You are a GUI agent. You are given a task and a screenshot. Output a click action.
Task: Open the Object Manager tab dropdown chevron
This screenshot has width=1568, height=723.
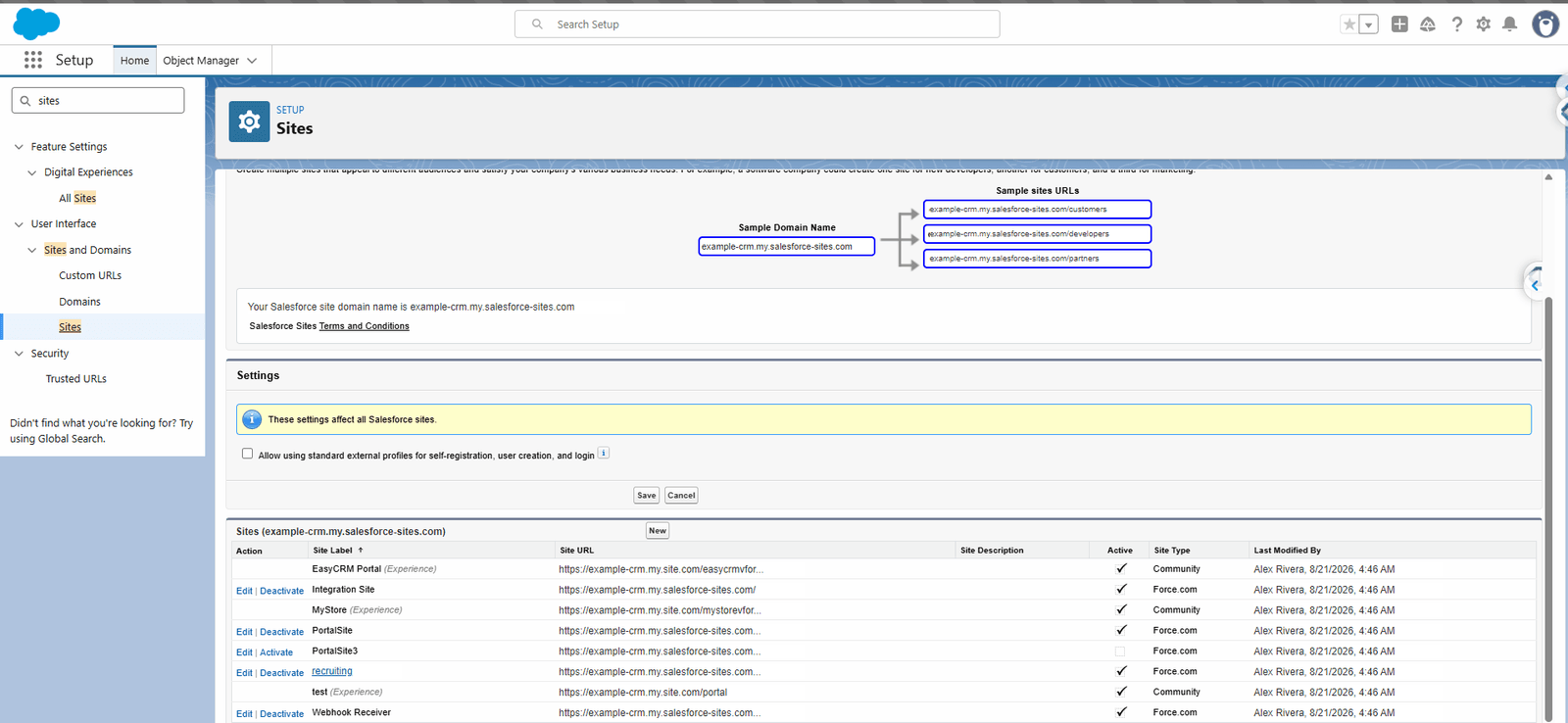(x=252, y=61)
